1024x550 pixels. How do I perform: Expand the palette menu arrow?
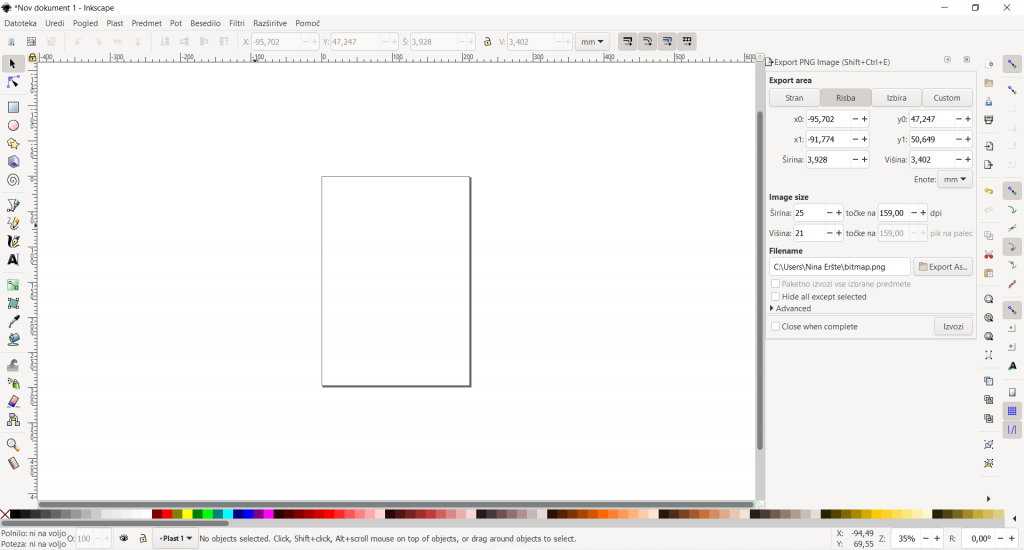tap(1014, 519)
